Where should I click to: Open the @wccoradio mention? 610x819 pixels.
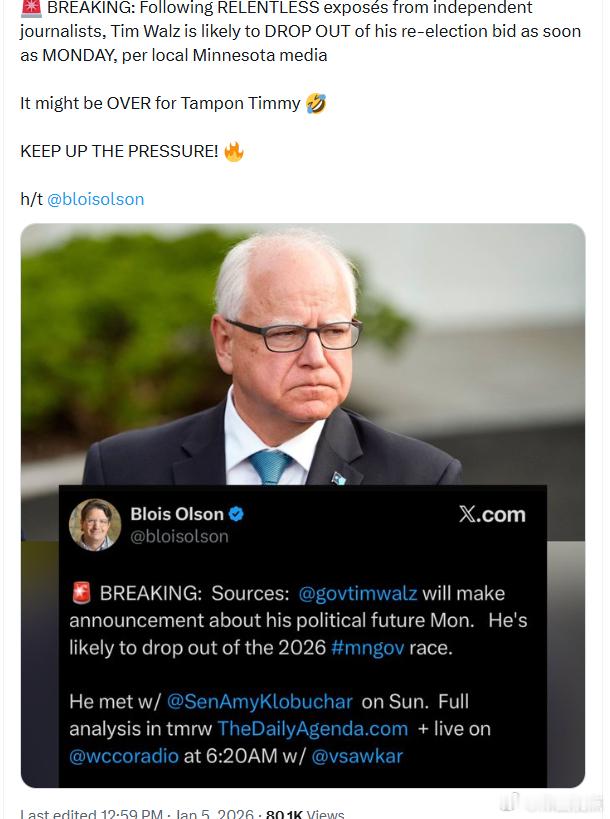(x=123, y=755)
